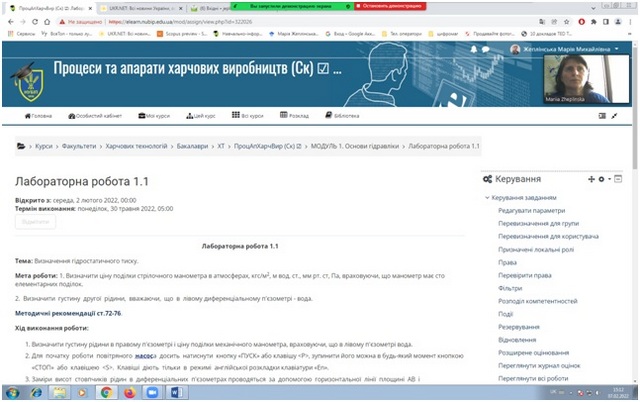Open Методичні рекомендації ст.72-76 link
640x402 pixels.
click(68, 313)
